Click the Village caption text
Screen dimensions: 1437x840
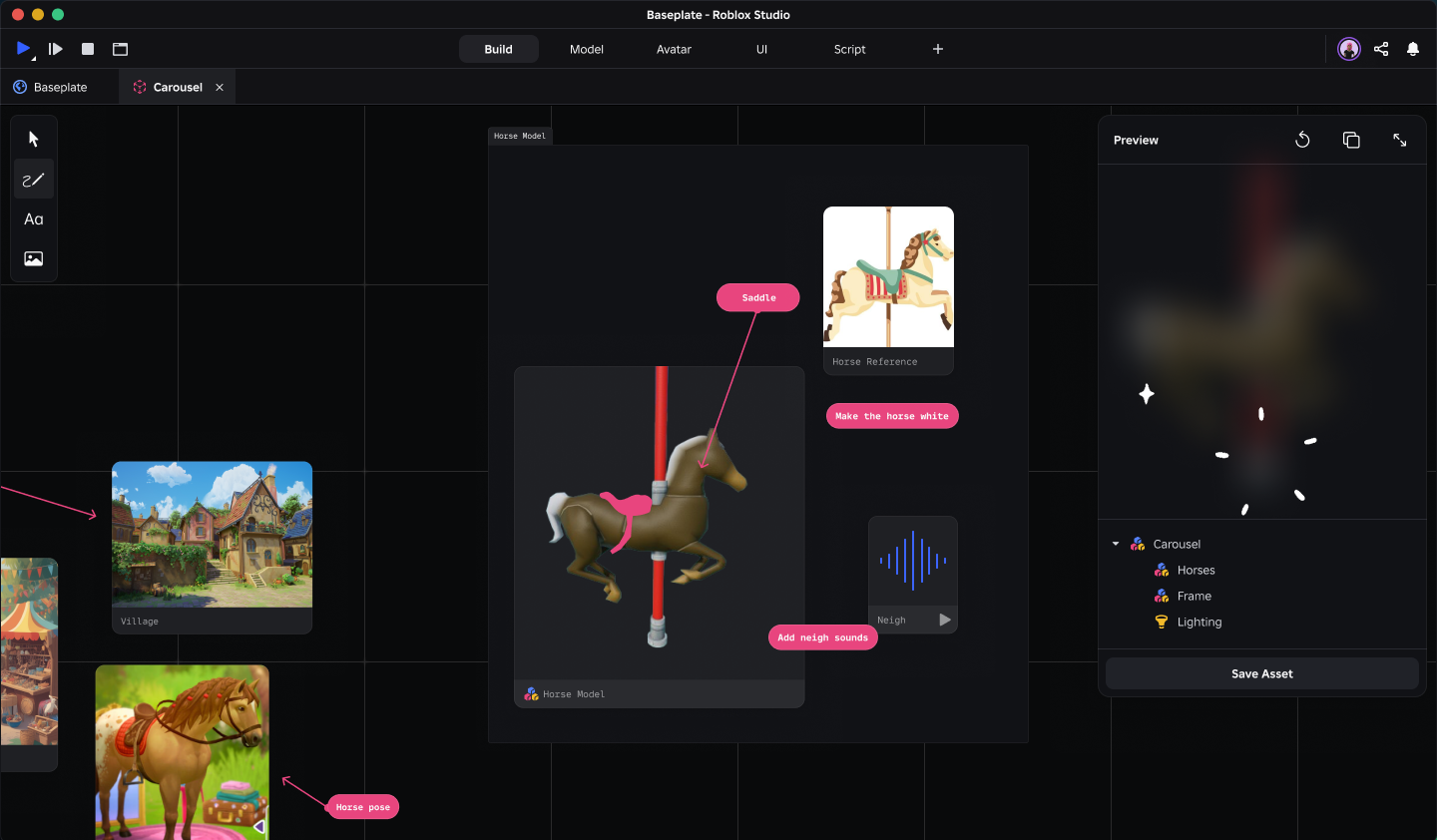(x=140, y=622)
